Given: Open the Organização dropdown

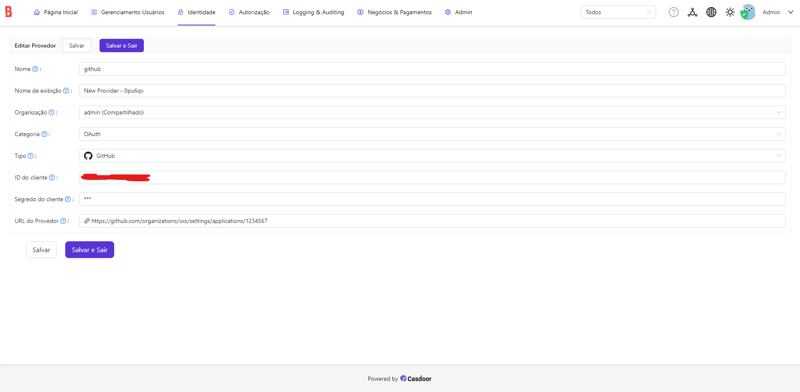Looking at the screenshot, I should tap(432, 112).
